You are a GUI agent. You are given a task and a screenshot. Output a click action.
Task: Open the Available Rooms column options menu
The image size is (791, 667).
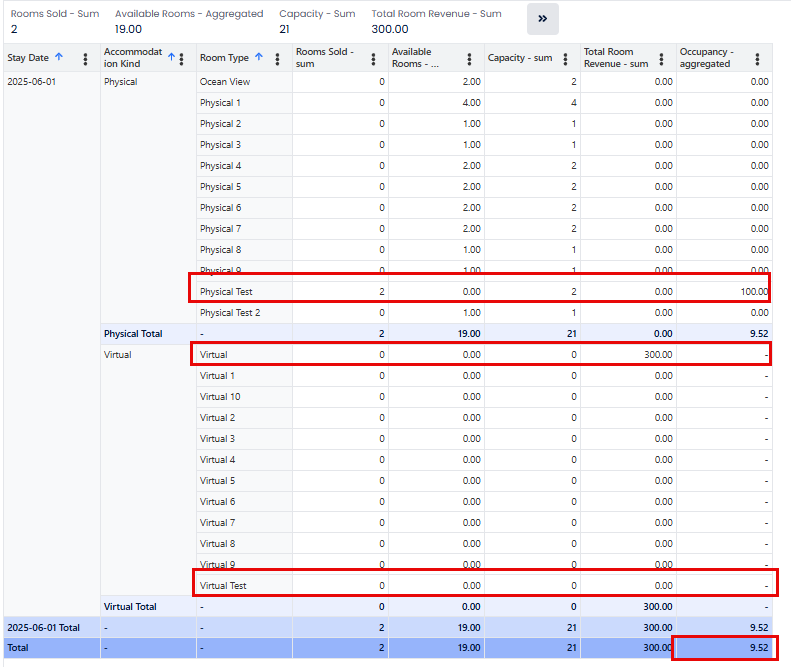click(x=470, y=59)
